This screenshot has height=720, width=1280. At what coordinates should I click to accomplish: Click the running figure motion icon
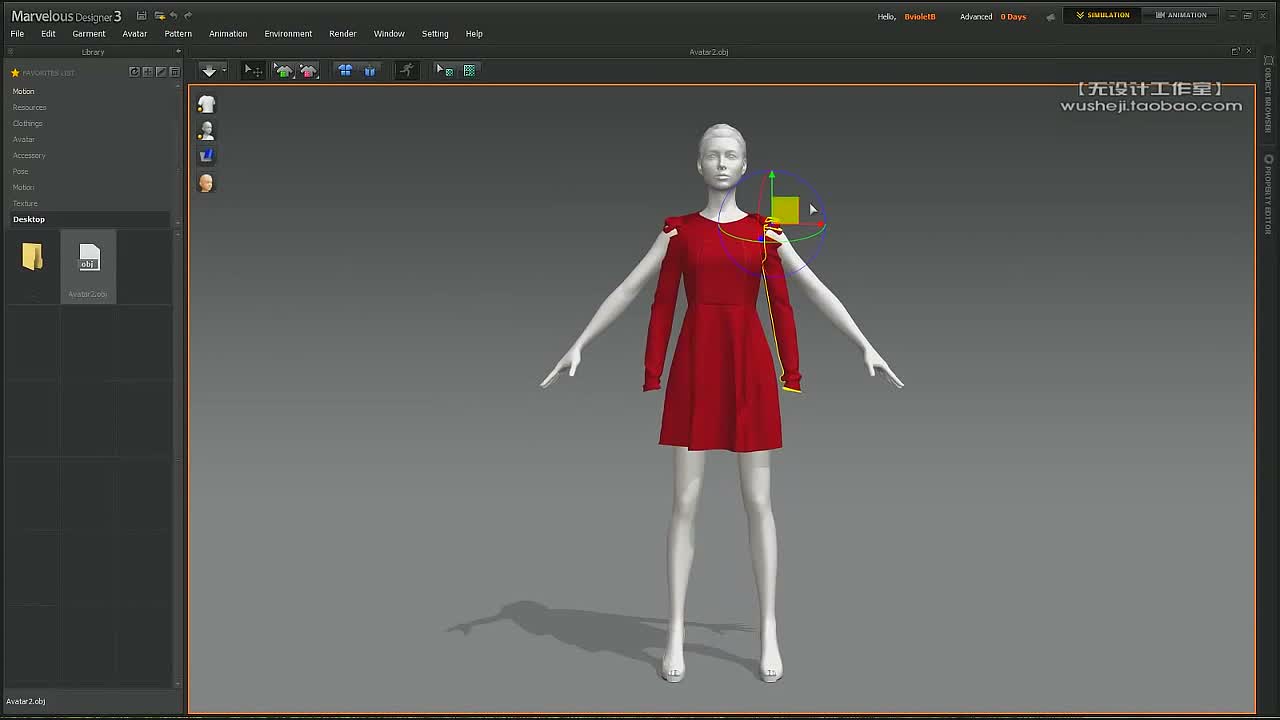point(406,70)
